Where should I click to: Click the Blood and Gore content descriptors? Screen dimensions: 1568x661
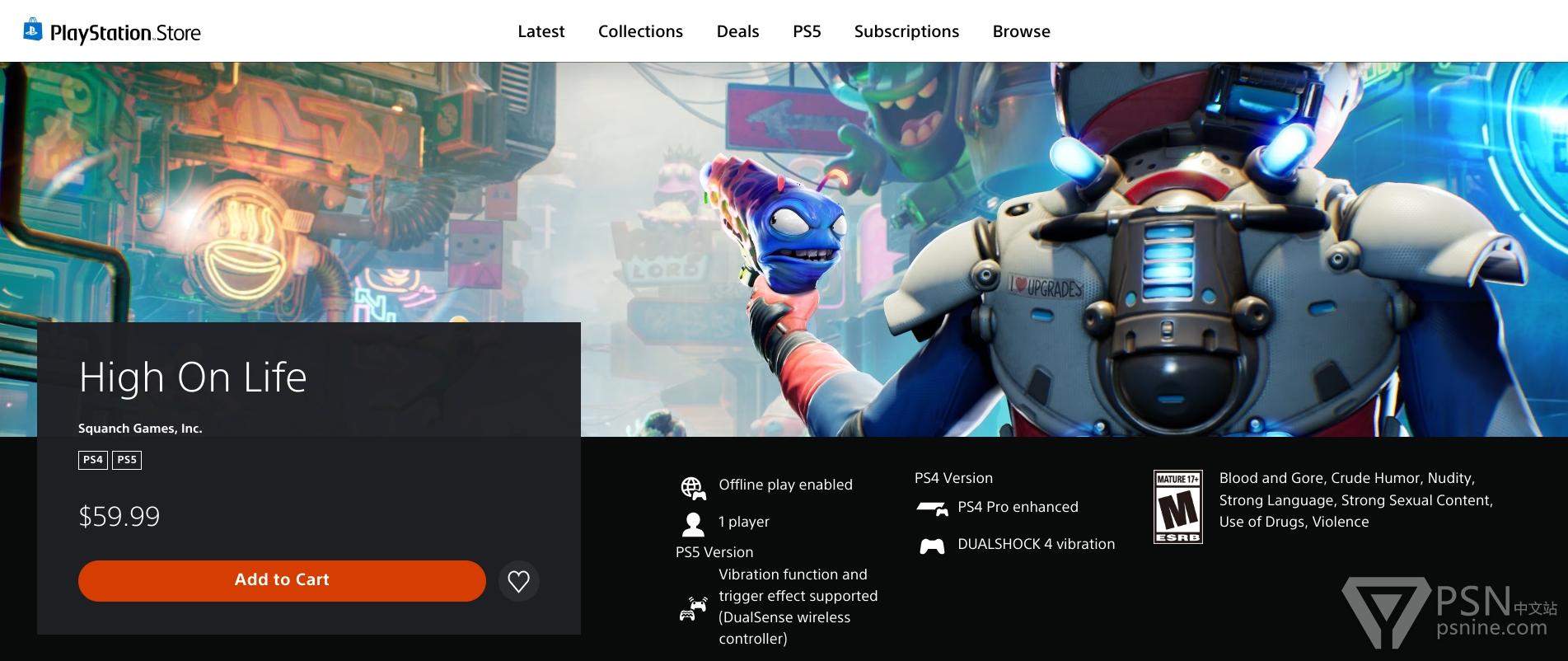[1356, 500]
